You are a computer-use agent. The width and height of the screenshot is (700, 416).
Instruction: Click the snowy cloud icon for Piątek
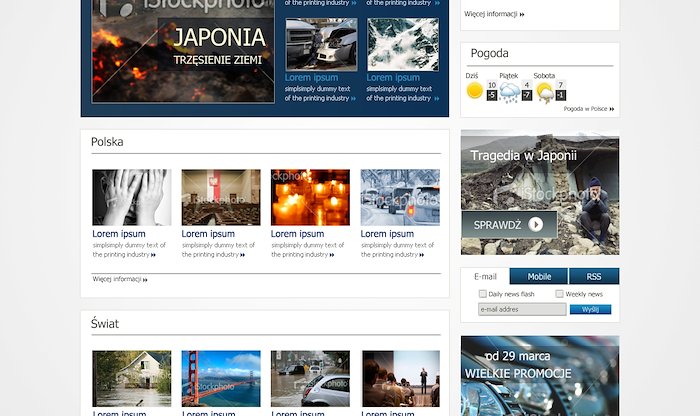click(x=509, y=93)
